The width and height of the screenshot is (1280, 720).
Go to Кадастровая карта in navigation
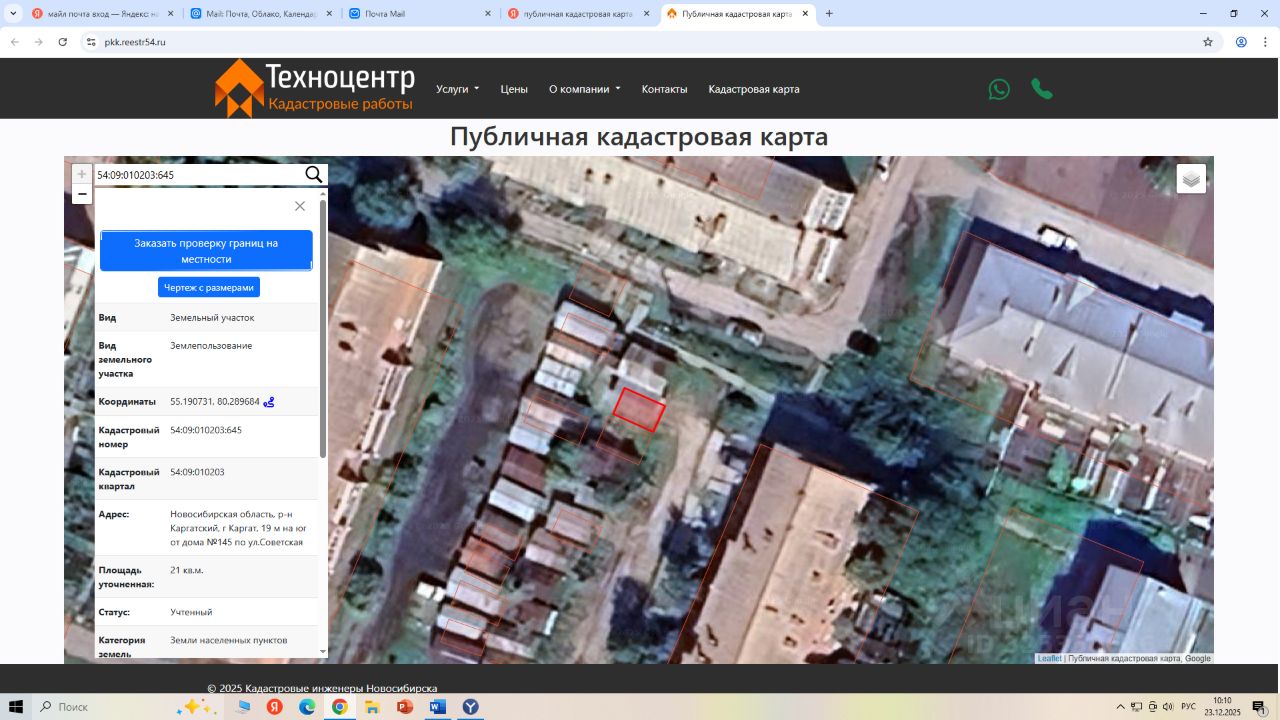[754, 89]
